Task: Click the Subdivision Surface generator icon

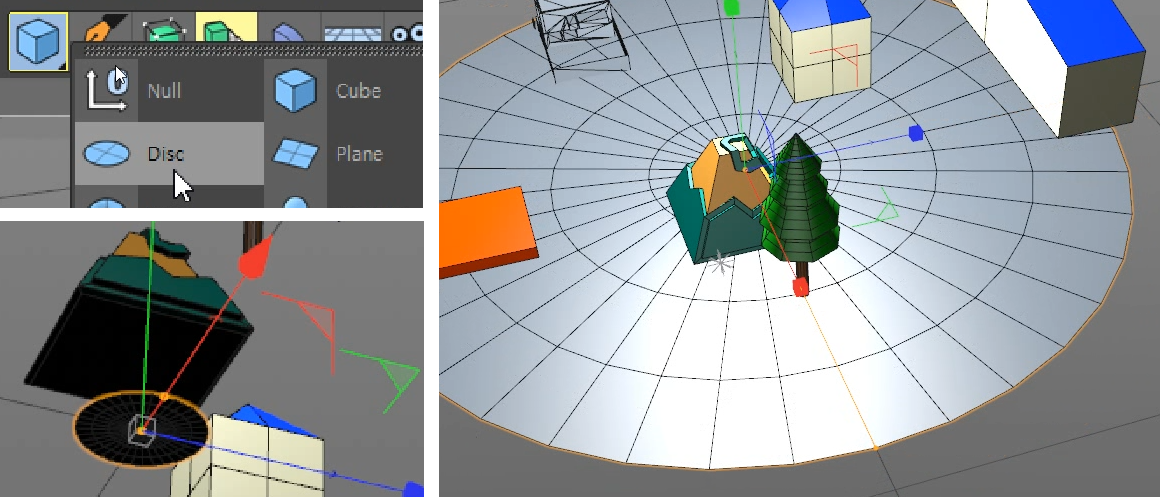Action: pos(166,31)
